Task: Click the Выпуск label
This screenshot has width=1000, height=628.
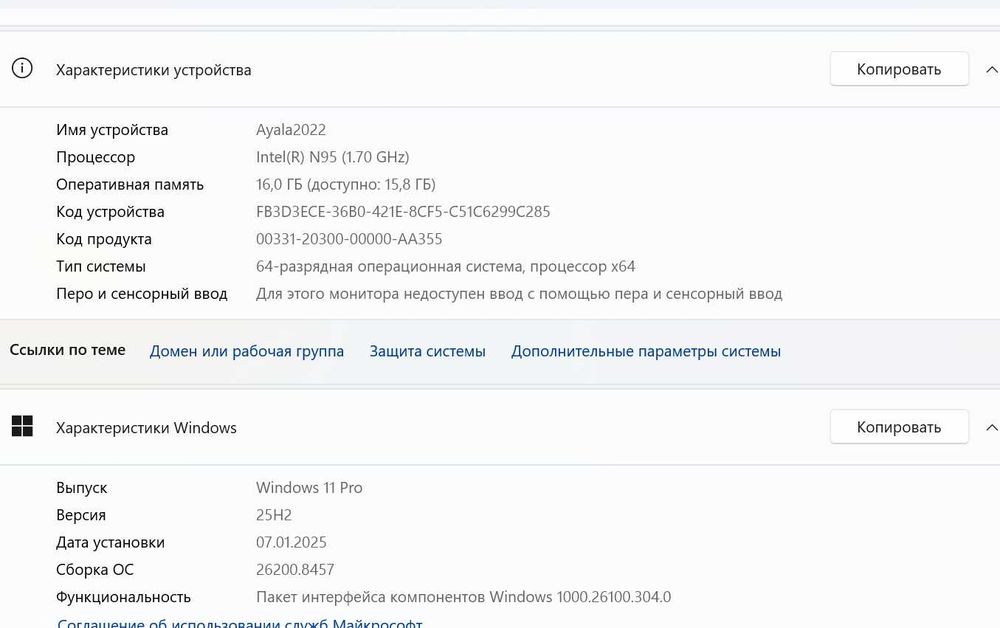Action: [x=82, y=488]
